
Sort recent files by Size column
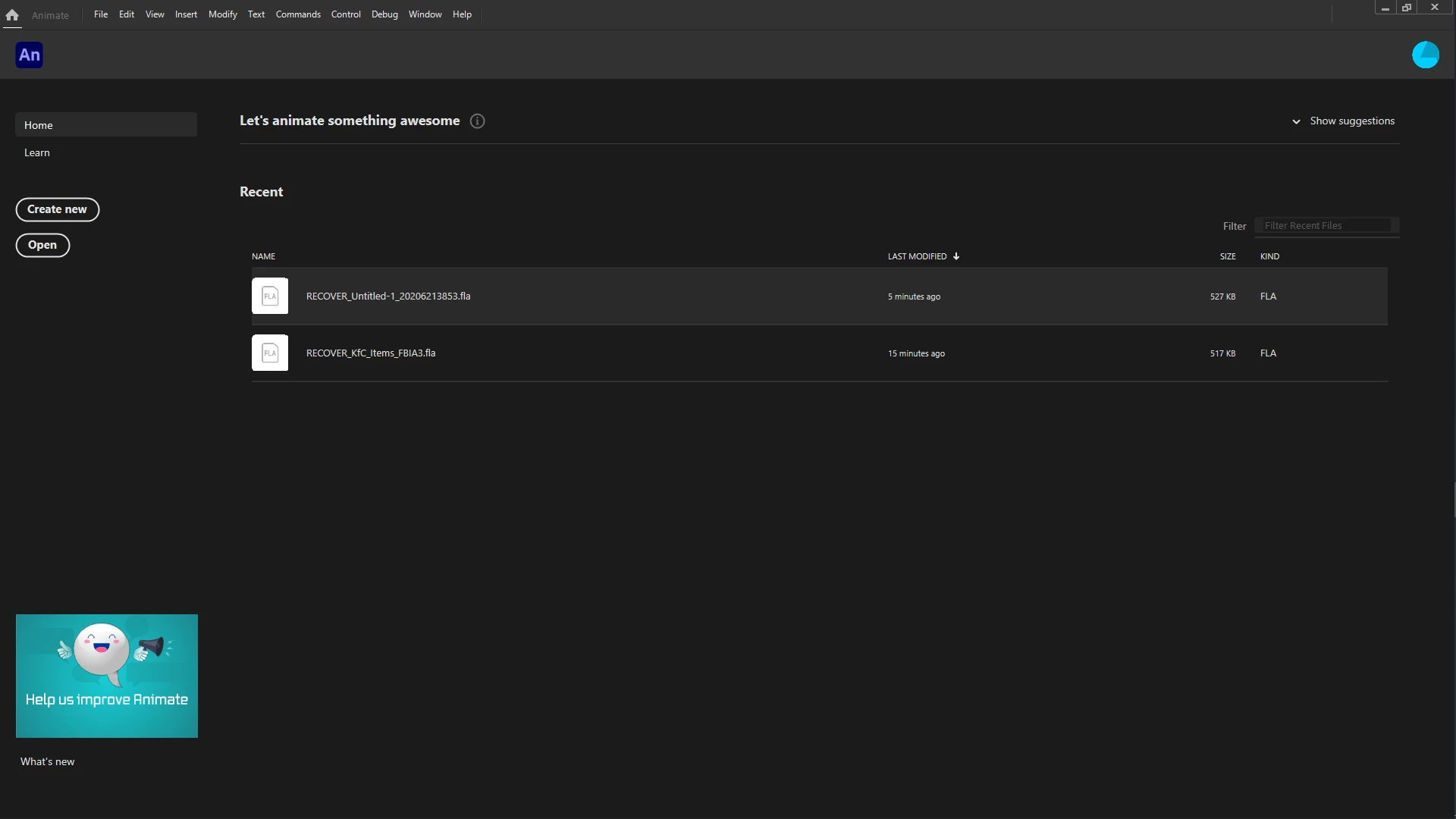(x=1227, y=256)
